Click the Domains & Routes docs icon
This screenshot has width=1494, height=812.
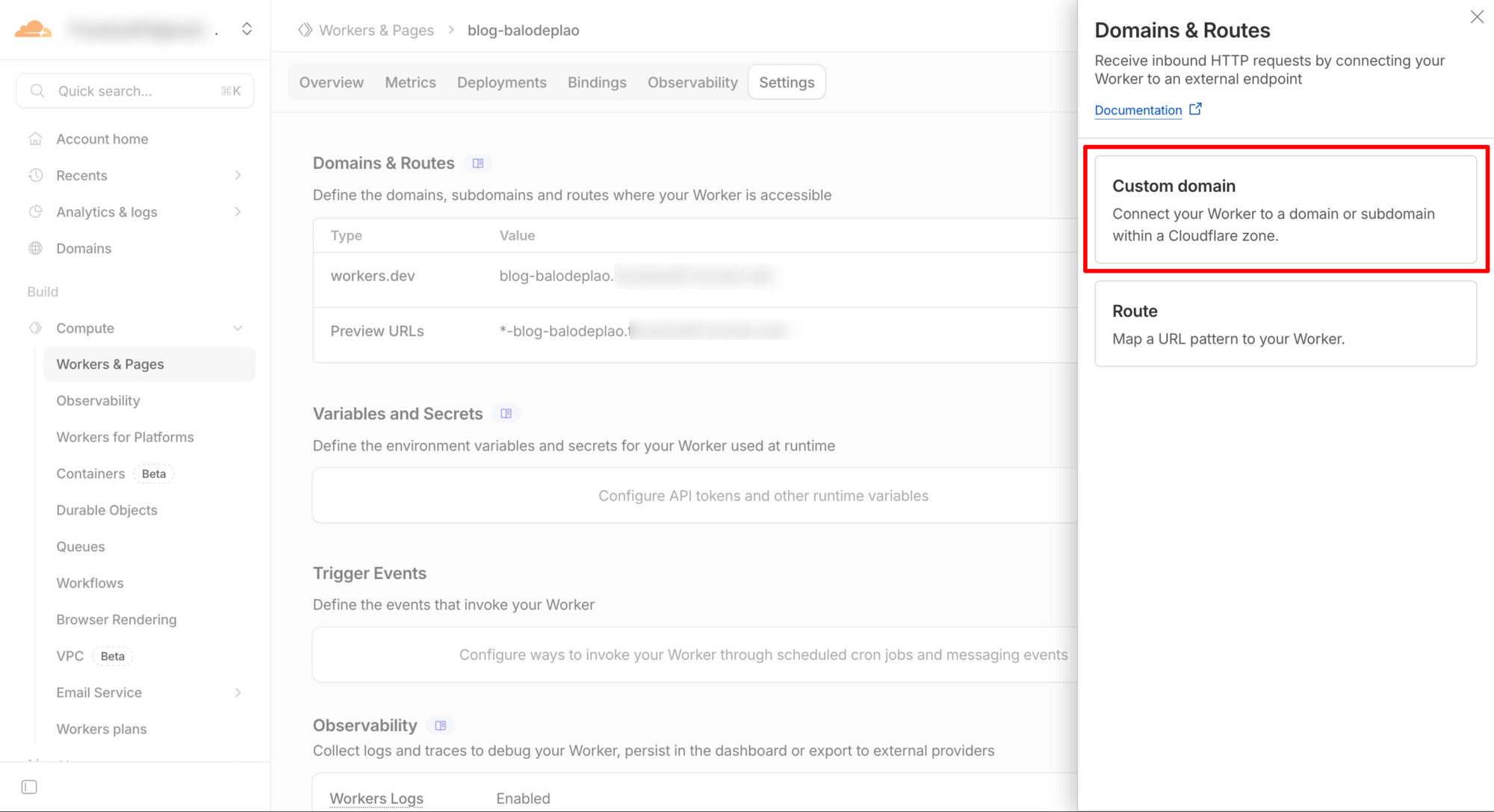pos(478,163)
